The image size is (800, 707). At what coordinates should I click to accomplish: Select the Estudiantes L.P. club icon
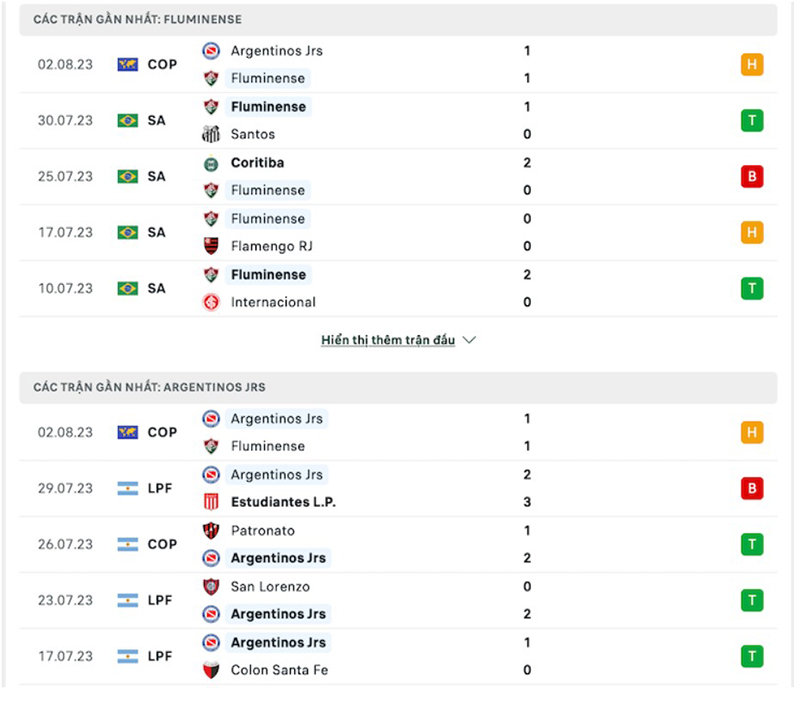click(210, 502)
